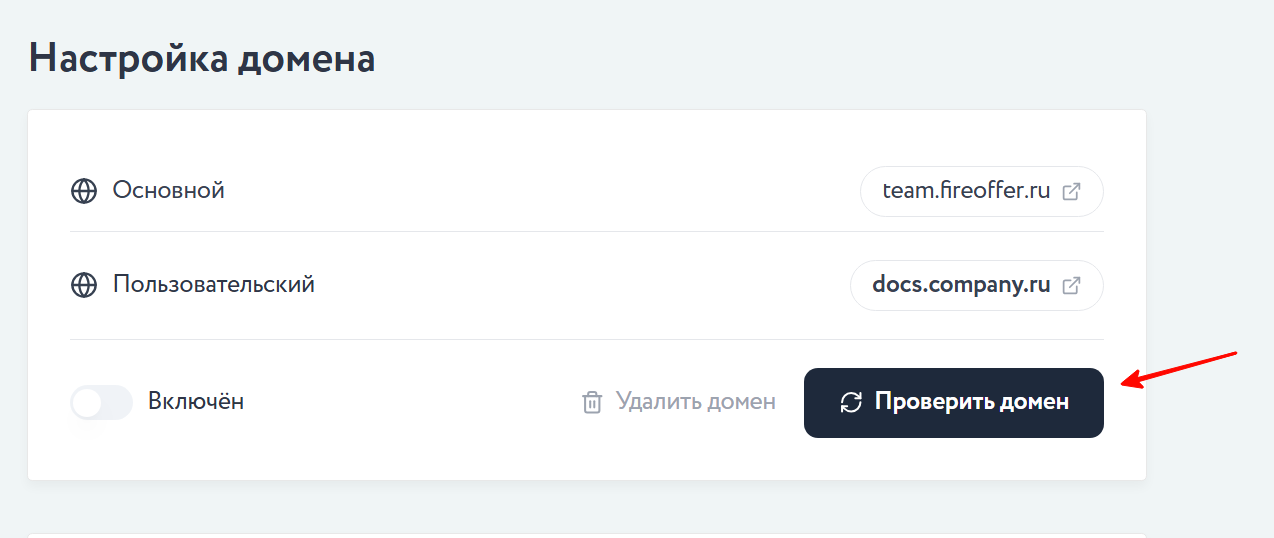Open the team.fireoffer.ru domain link
Image resolution: width=1274 pixels, height=538 pixels.
(966, 191)
